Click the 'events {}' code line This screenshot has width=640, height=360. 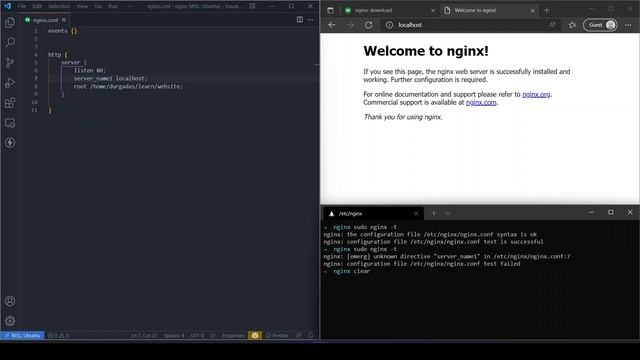pos(62,31)
